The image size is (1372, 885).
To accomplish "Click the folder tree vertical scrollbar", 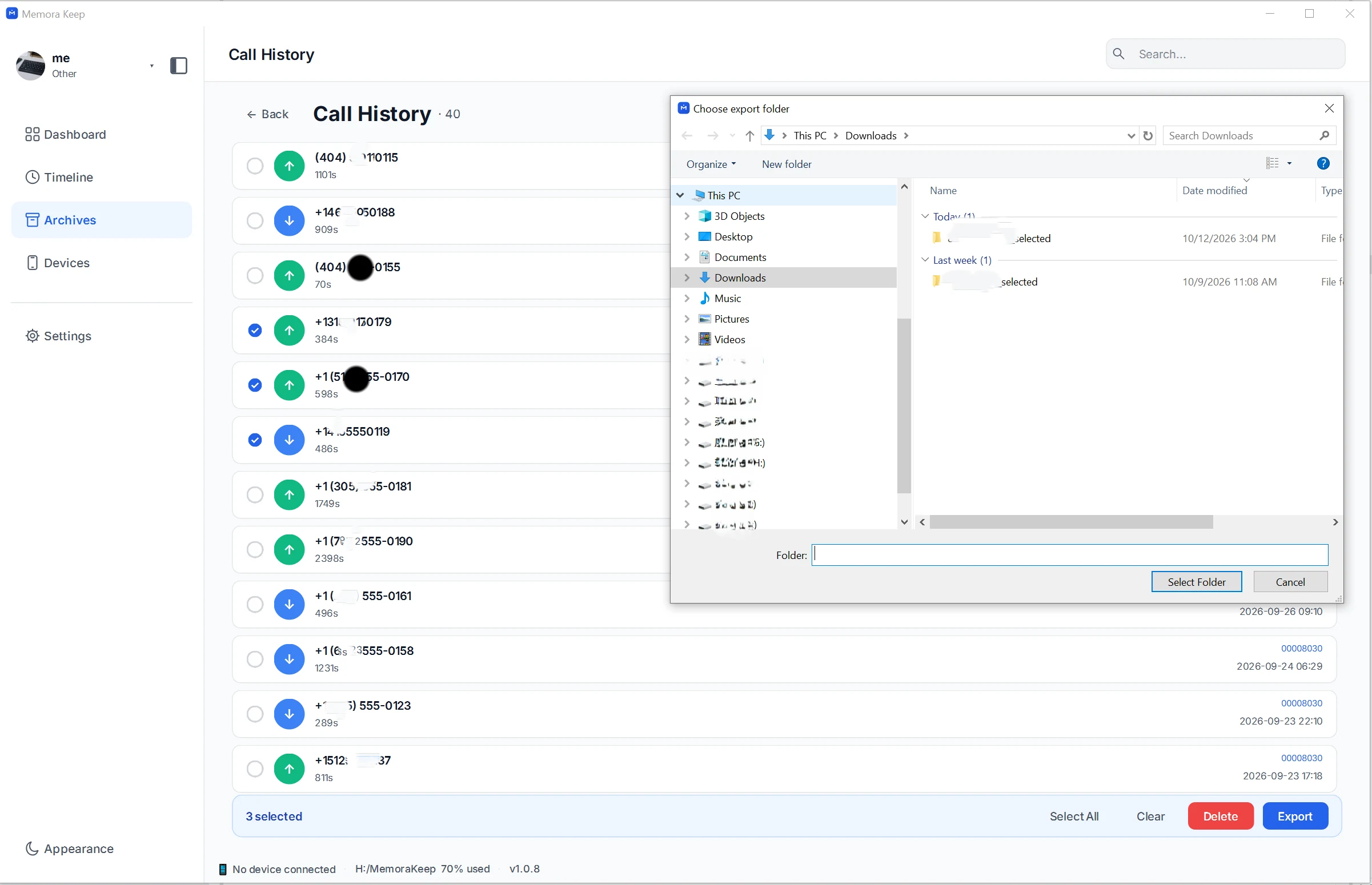I will coord(904,406).
